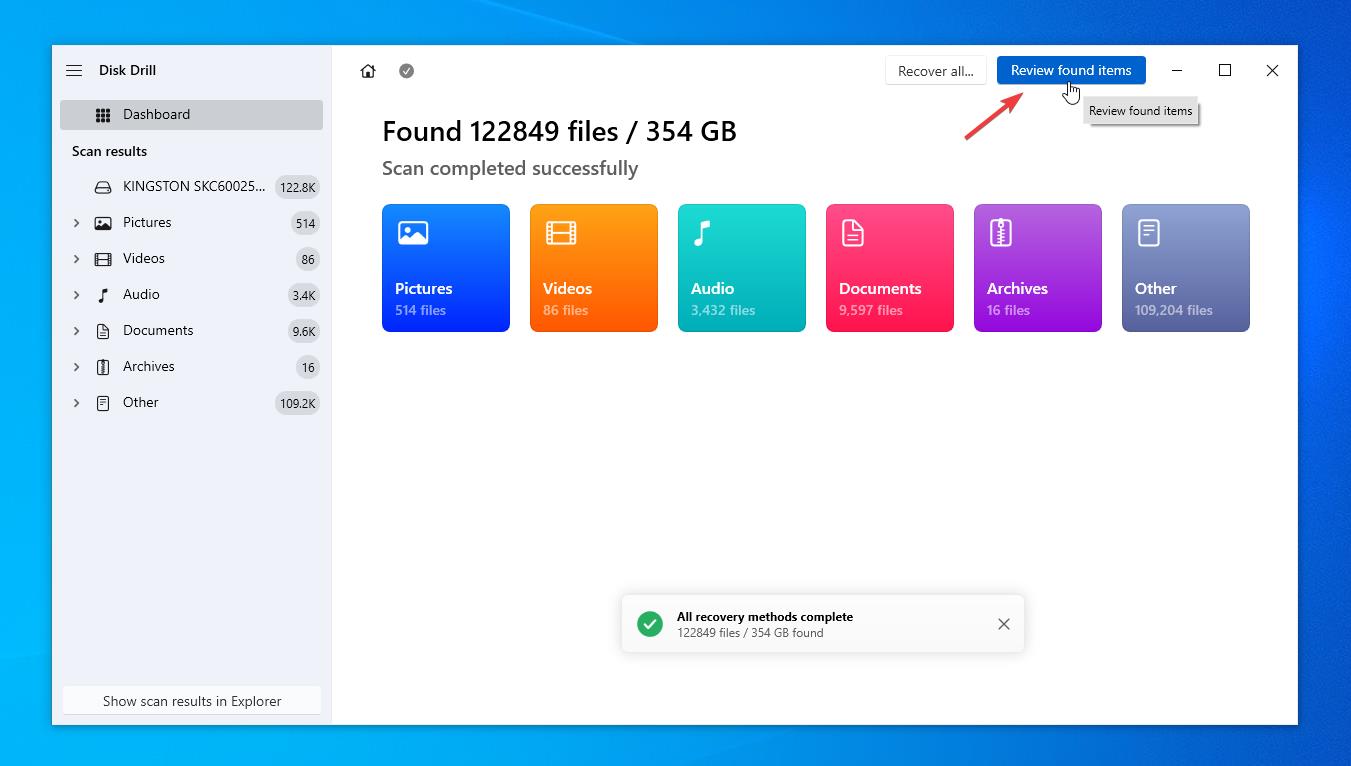Select Archives in scan results
Image resolution: width=1351 pixels, height=766 pixels.
191,367
